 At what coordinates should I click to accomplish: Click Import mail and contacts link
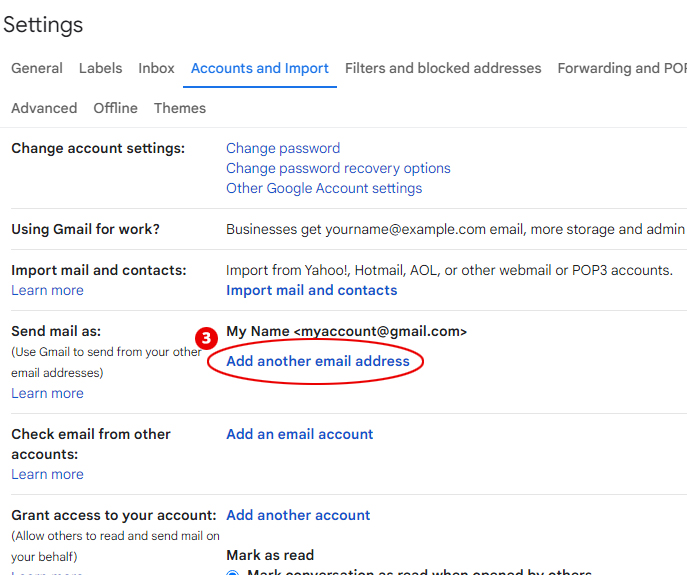point(311,290)
